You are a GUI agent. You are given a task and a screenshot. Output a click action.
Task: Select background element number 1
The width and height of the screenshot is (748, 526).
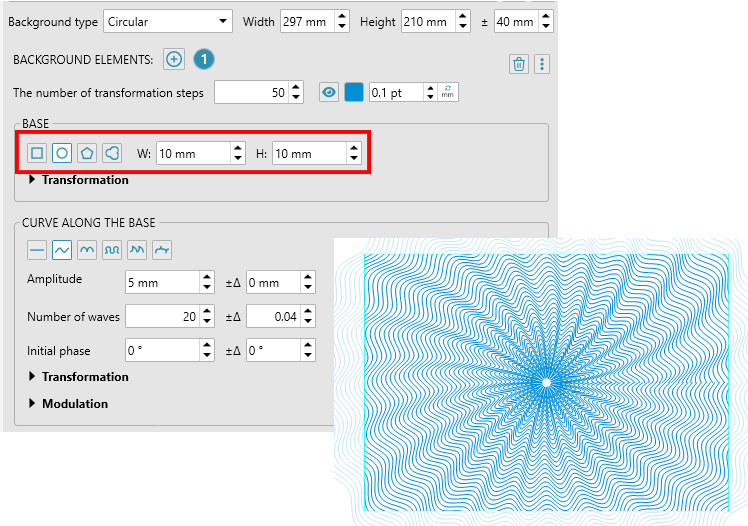click(203, 60)
